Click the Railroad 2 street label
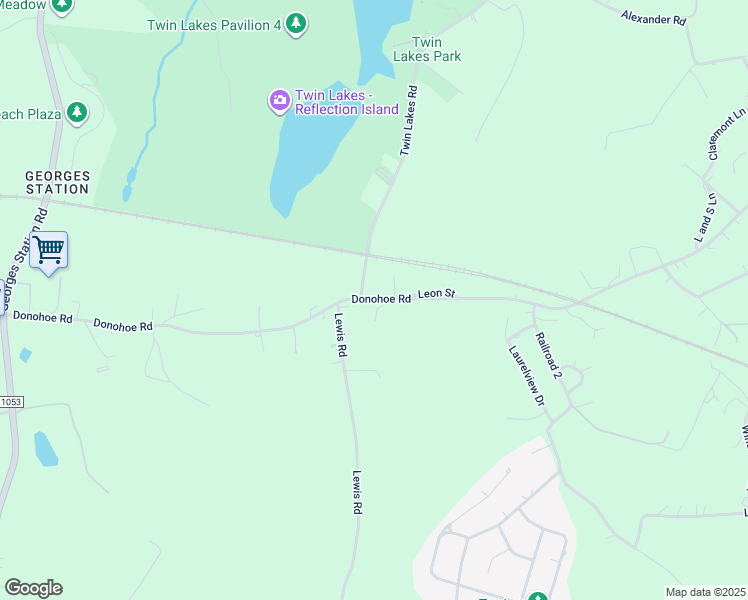Screen dimensions: 748x600 pyautogui.click(x=549, y=355)
